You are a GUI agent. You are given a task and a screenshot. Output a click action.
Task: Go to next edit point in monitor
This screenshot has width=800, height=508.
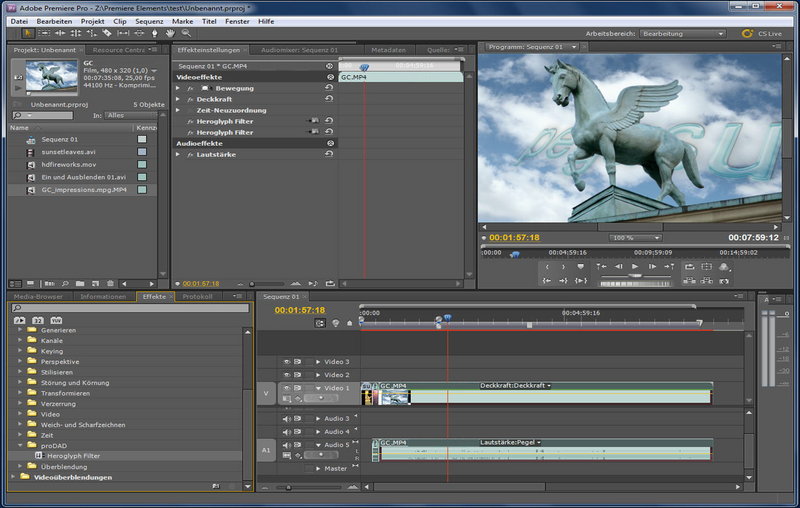tap(669, 266)
